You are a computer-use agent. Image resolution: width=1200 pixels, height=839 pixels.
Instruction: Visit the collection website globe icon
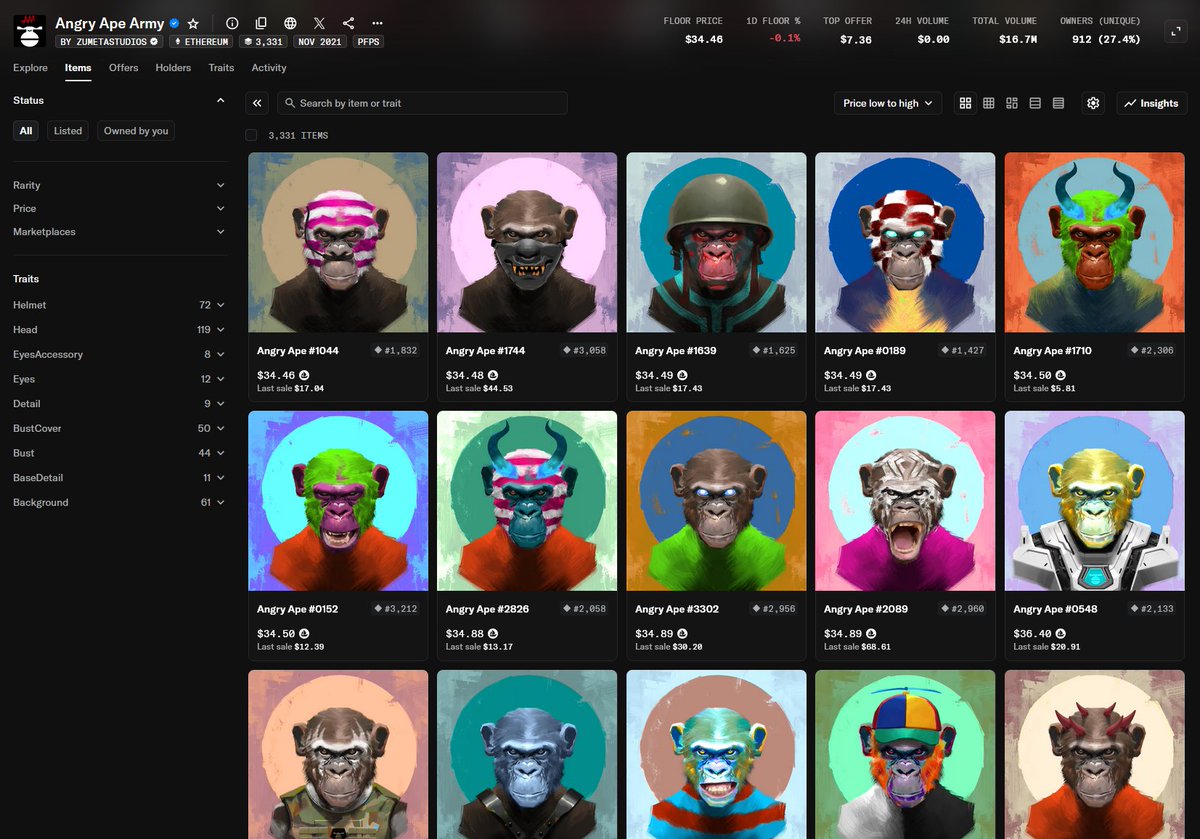pyautogui.click(x=290, y=23)
